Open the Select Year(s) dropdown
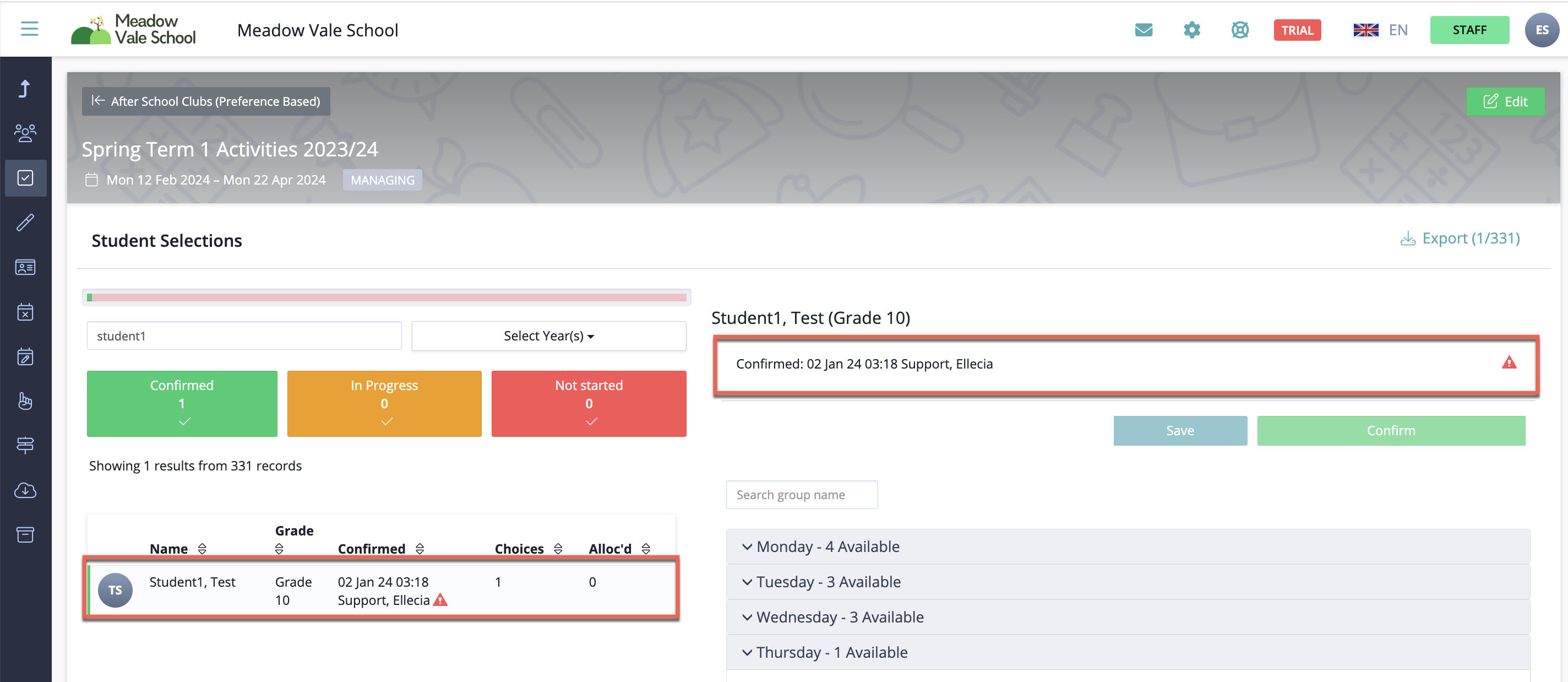 coord(548,336)
